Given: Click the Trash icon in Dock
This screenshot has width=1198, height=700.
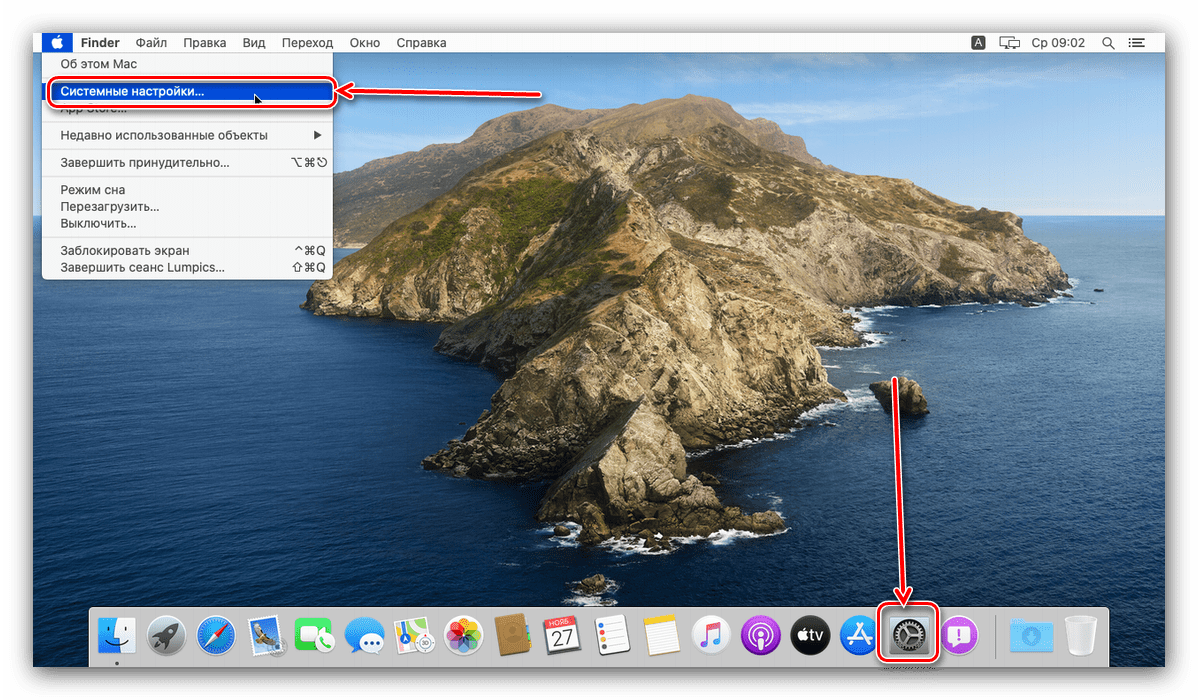Looking at the screenshot, I should 1081,635.
